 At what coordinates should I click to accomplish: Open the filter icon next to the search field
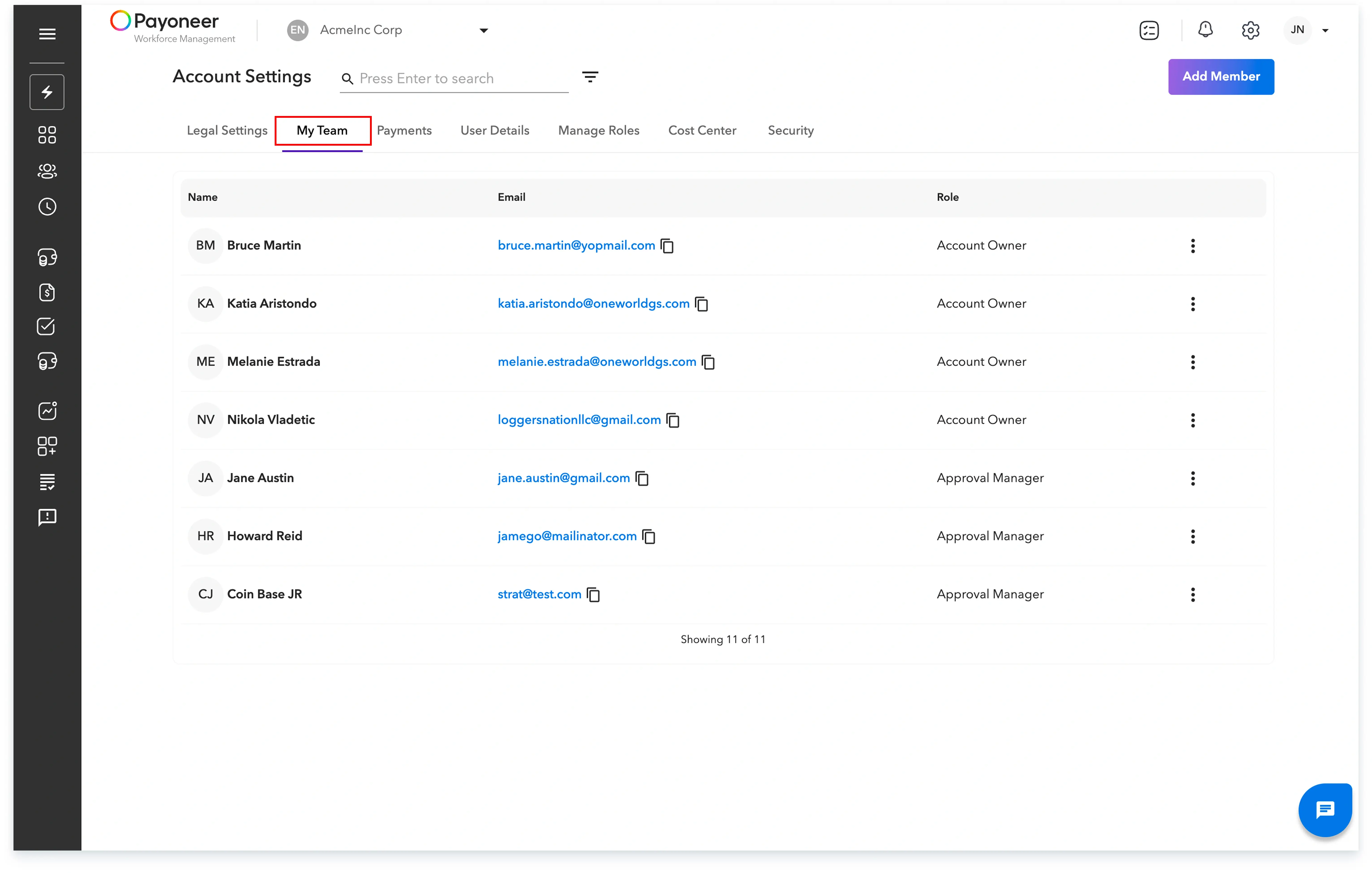click(x=590, y=77)
